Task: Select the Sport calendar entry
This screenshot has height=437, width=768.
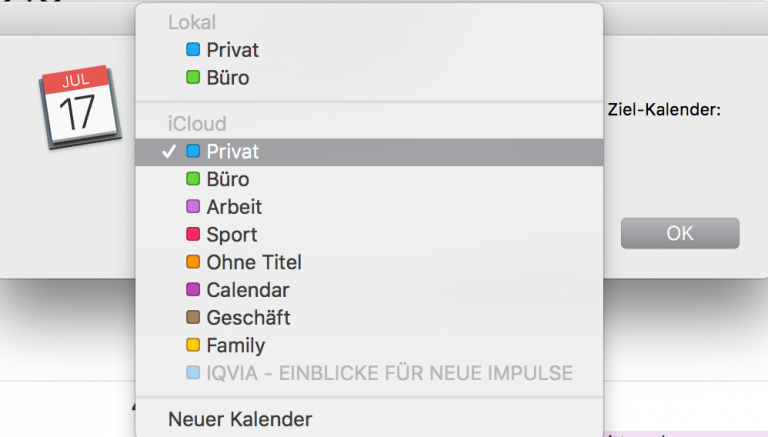Action: [x=232, y=235]
